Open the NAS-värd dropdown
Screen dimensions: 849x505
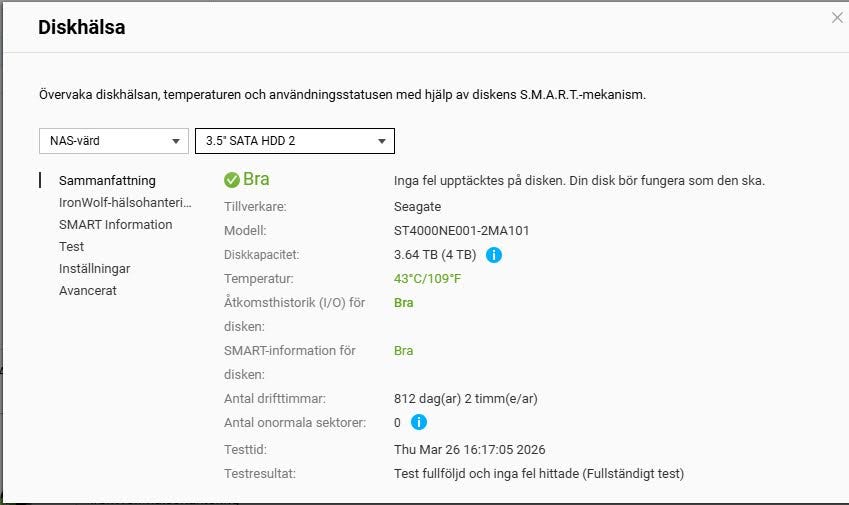pyautogui.click(x=113, y=141)
